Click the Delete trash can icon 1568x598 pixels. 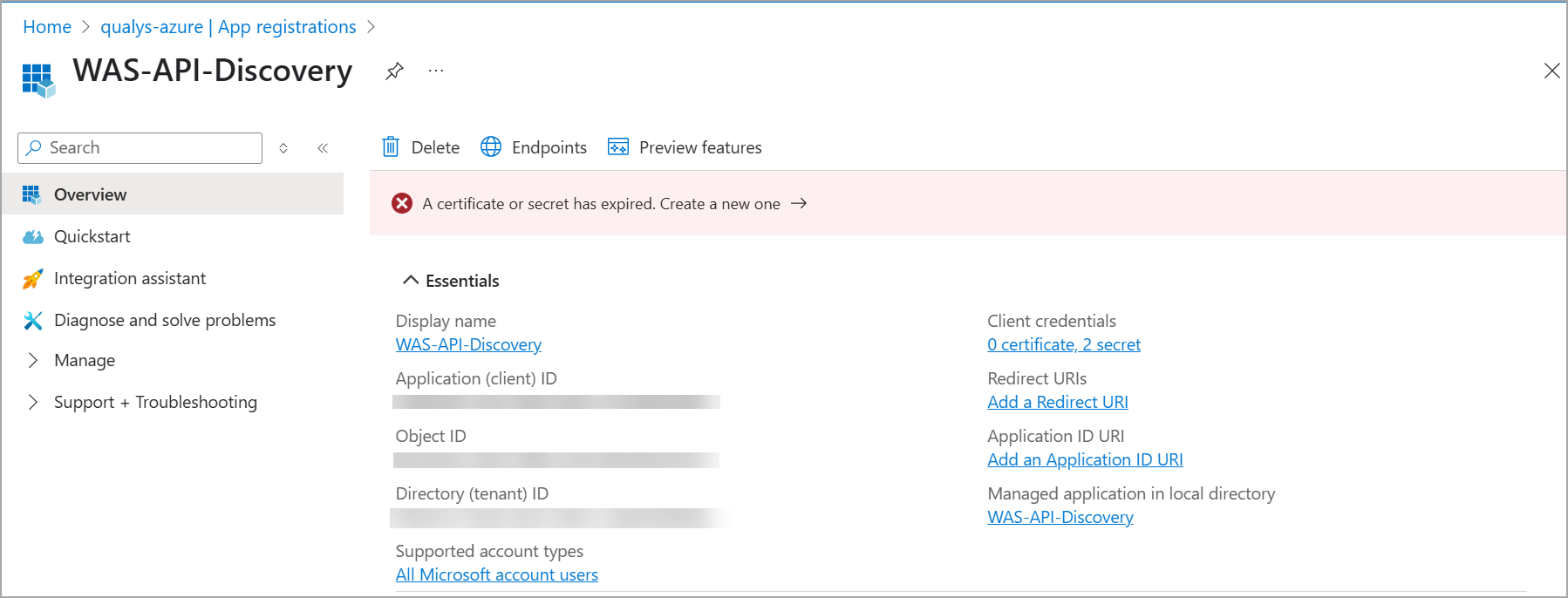(x=391, y=147)
